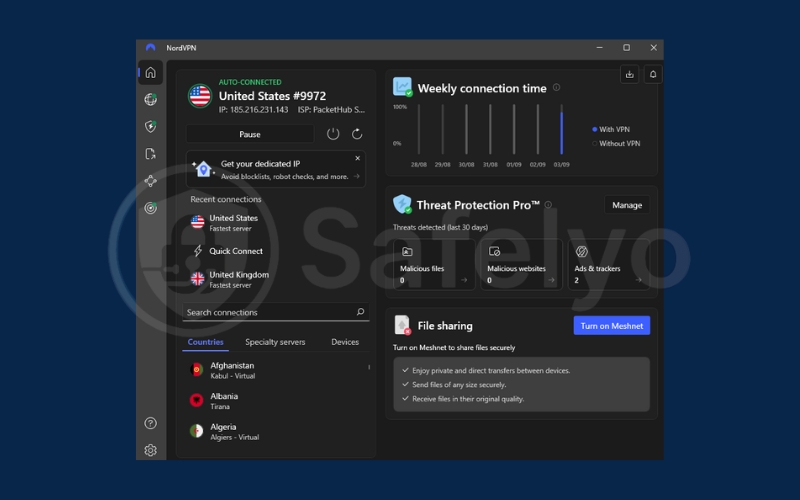Click arrow on dedicated IP banner
This screenshot has width=800, height=500.
[357, 177]
